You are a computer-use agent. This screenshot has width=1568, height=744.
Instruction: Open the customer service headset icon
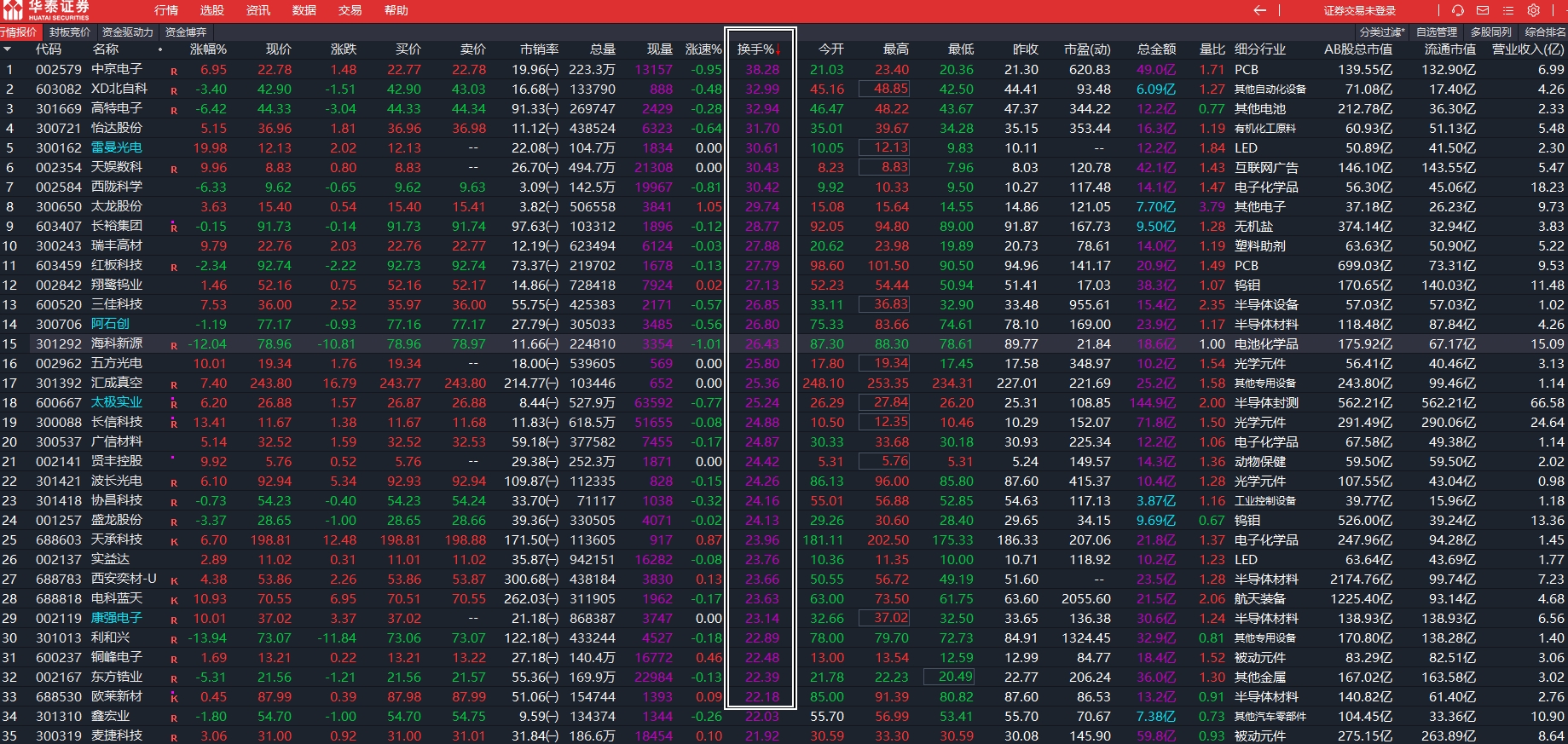[1458, 10]
